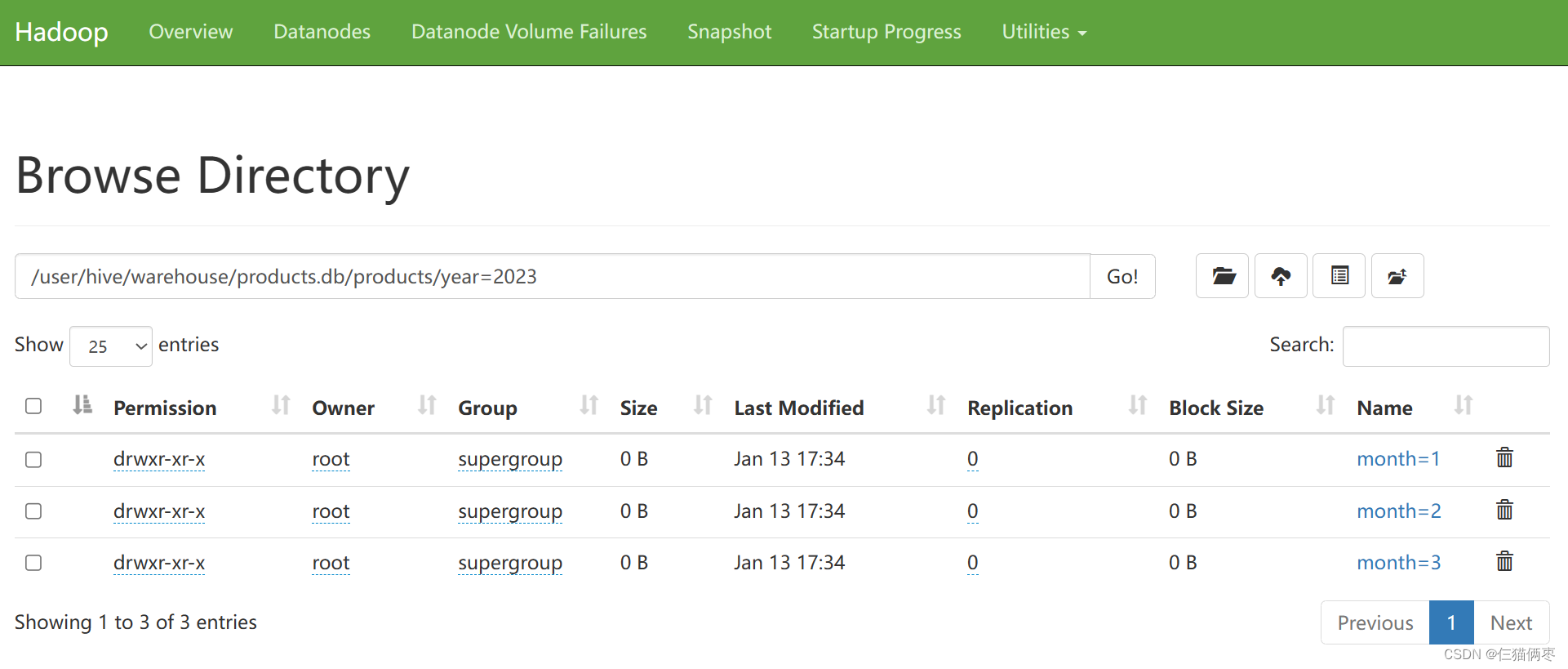Sort by Permission column arrows
1568x669 pixels.
(281, 405)
